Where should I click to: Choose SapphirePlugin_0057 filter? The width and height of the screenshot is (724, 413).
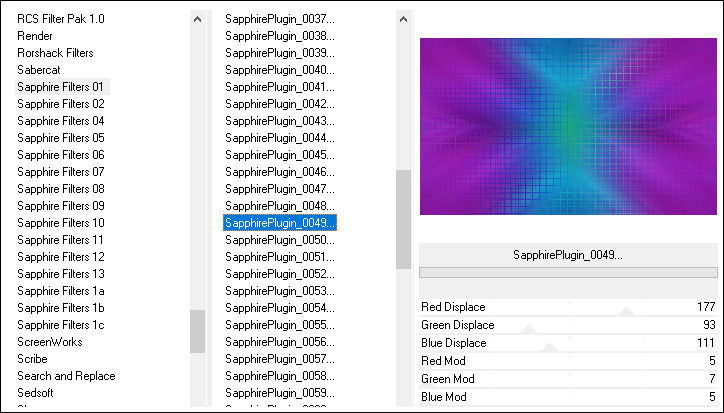[x=280, y=359]
